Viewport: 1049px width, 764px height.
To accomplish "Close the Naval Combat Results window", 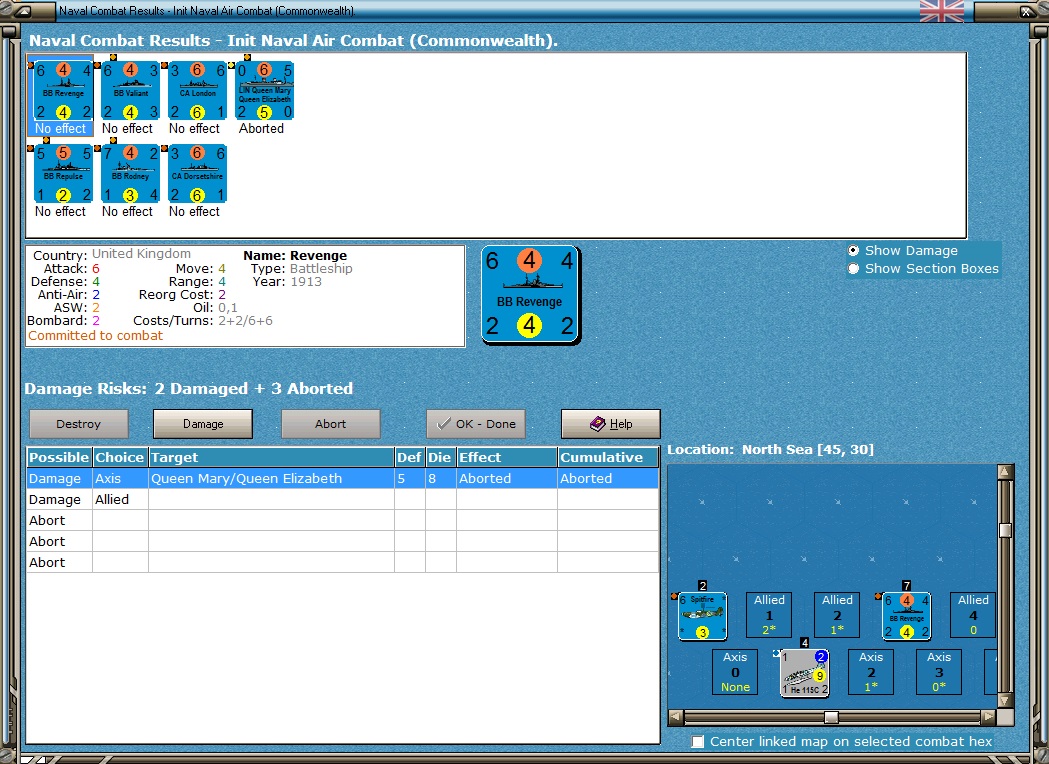I will (x=1026, y=11).
